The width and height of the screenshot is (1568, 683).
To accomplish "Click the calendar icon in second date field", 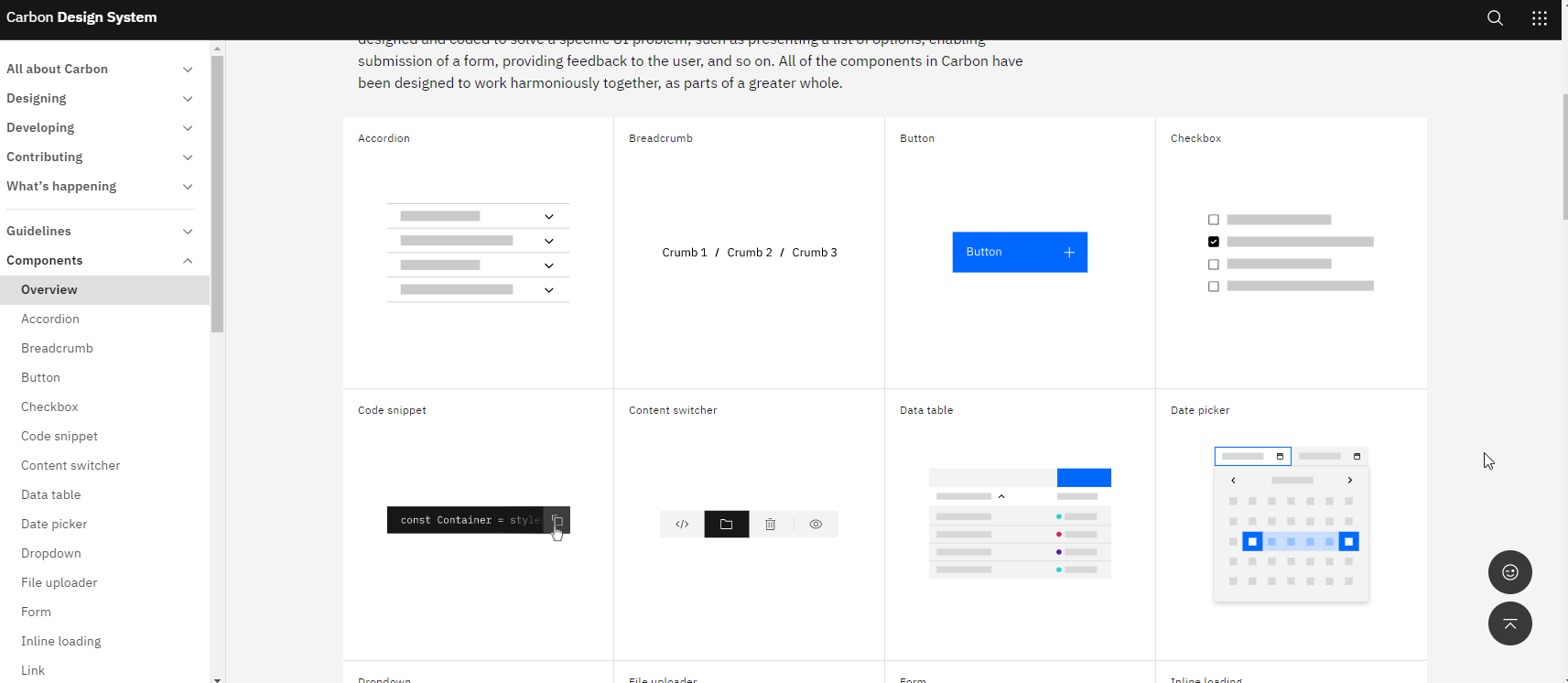I will click(1357, 456).
